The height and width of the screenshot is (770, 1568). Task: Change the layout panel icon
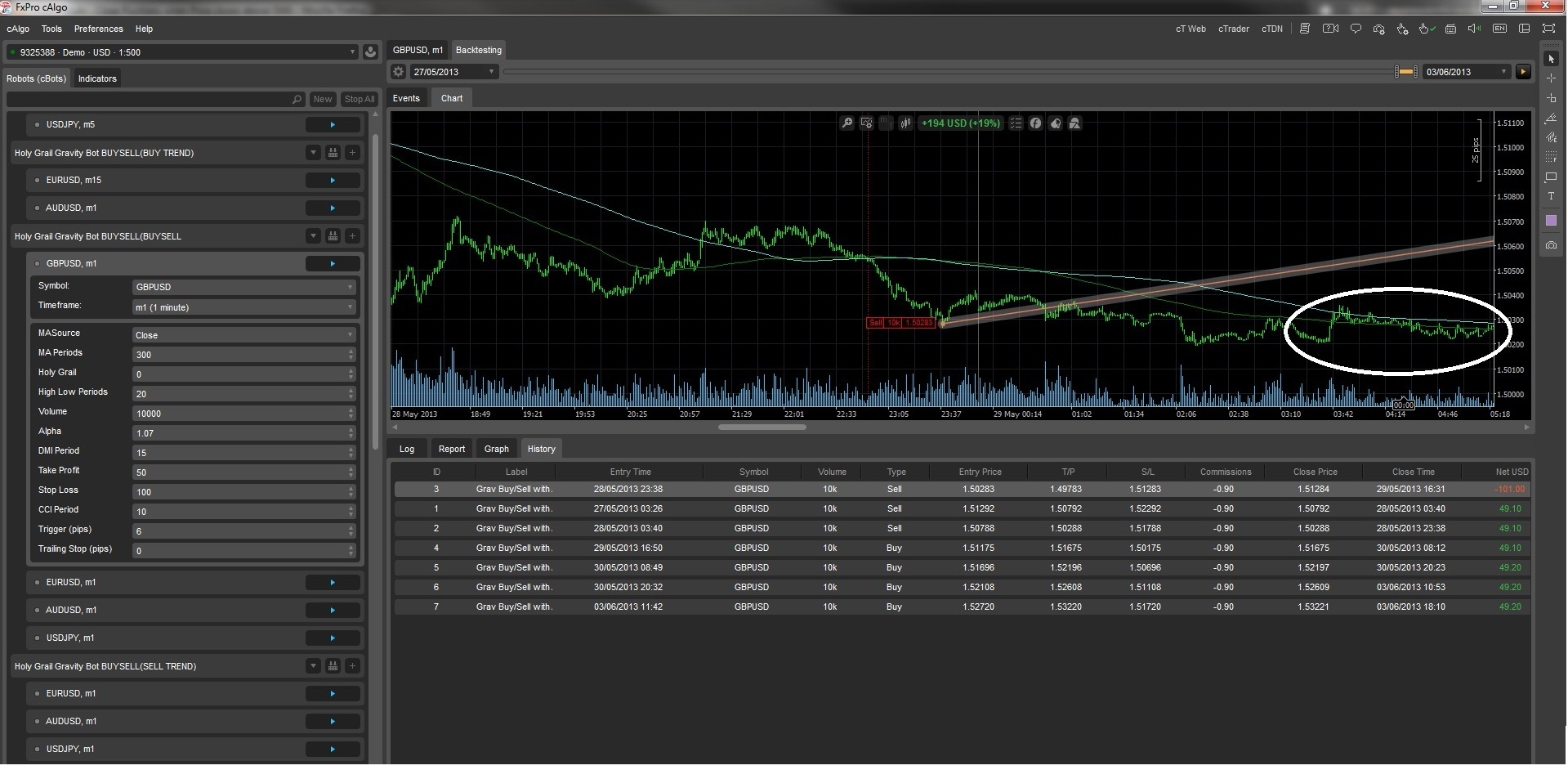(x=1524, y=29)
